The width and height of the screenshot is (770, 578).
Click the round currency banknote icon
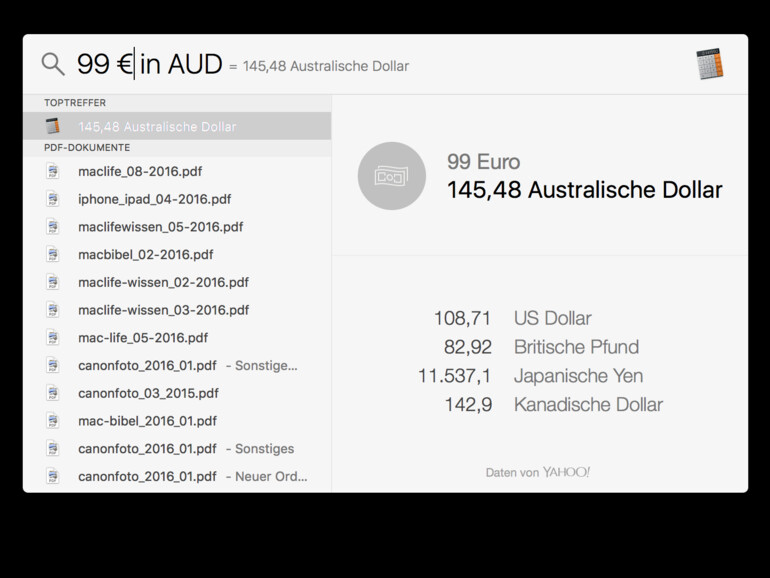(391, 176)
